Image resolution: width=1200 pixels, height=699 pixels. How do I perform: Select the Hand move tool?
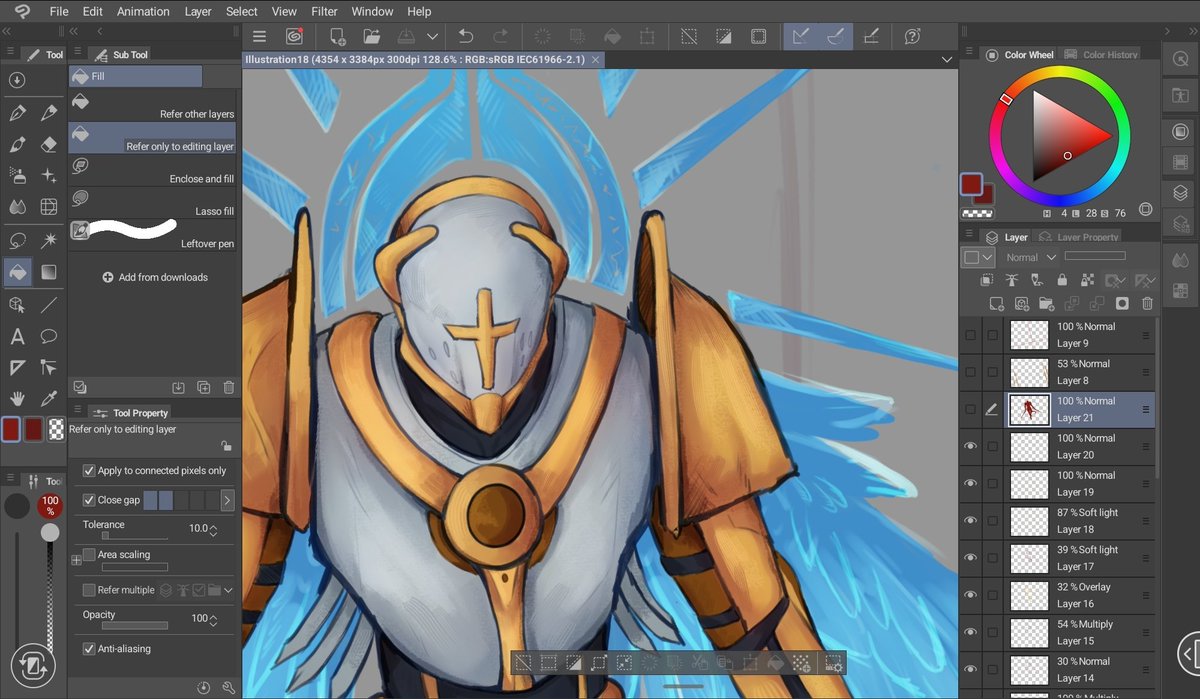click(17, 398)
